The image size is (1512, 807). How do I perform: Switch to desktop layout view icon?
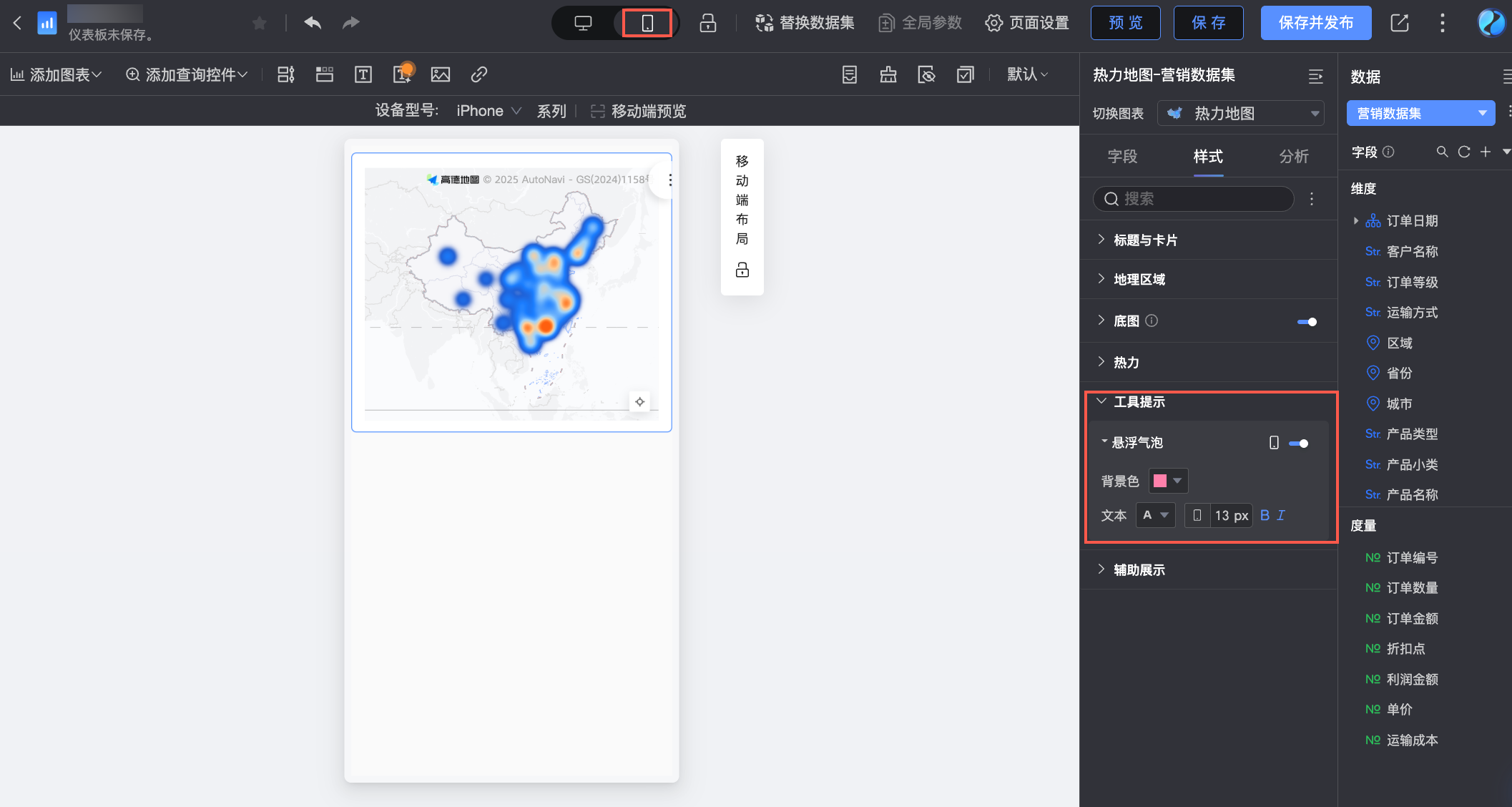583,23
